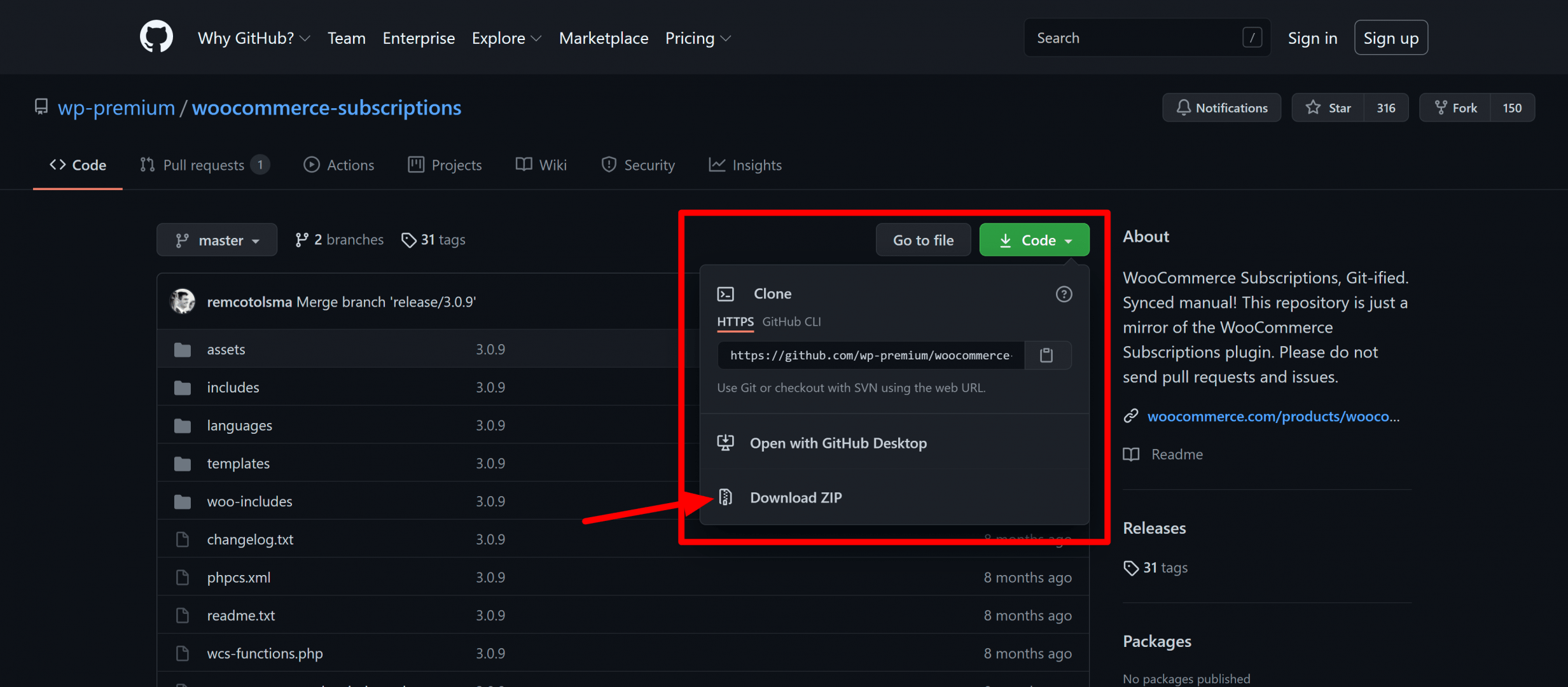The image size is (1568, 687).
Task: Switch to the Security tab
Action: (638, 165)
